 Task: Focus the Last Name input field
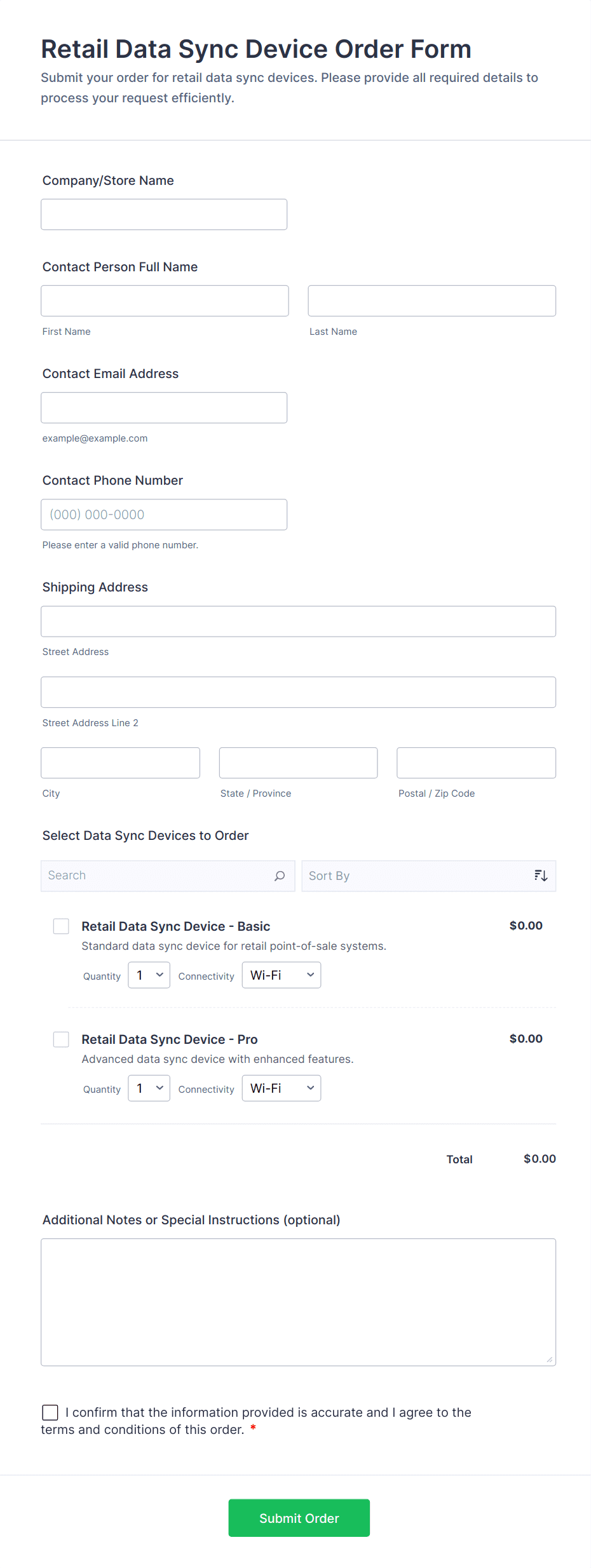pos(431,301)
